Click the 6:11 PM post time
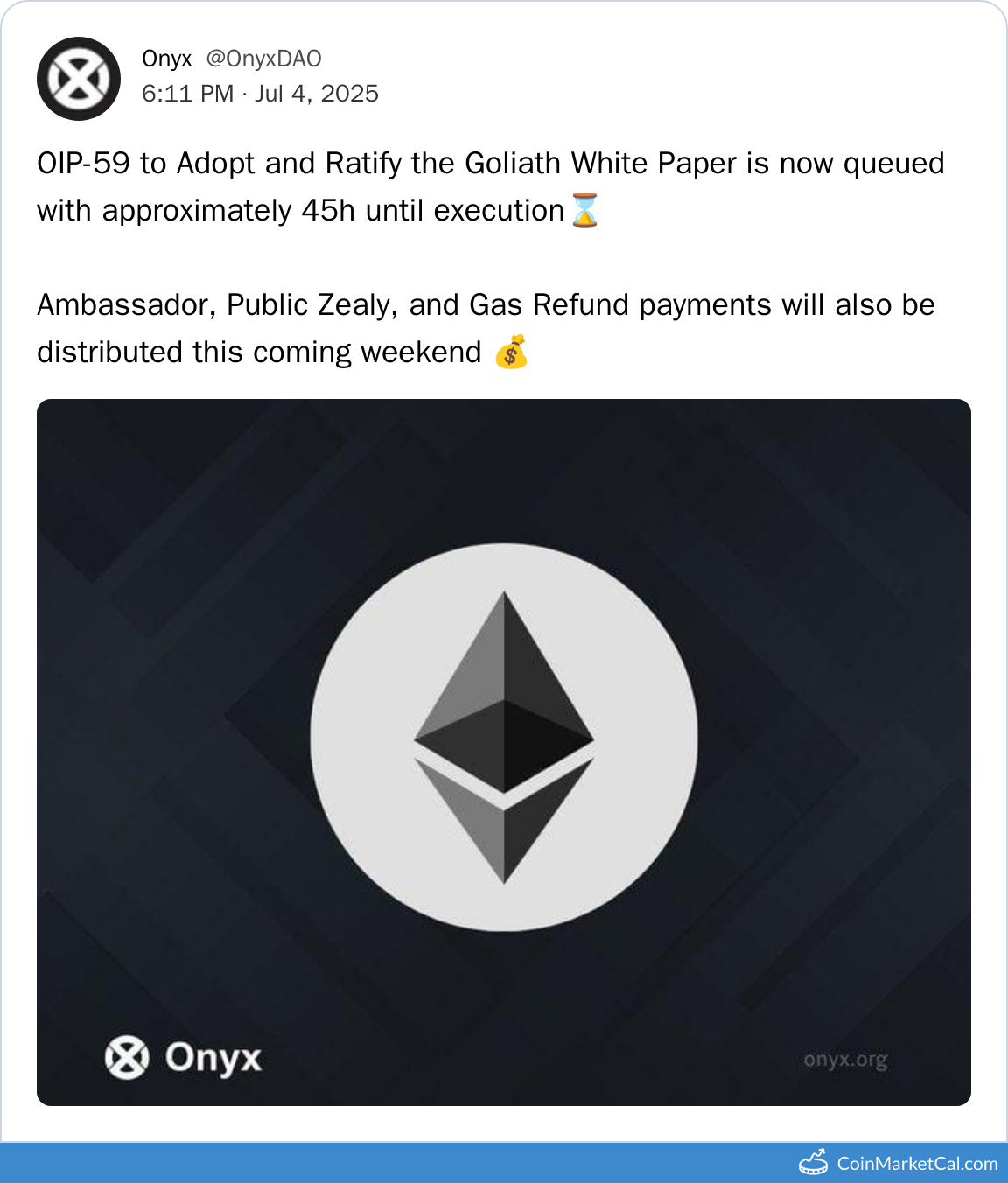The width and height of the screenshot is (1008, 1183). [x=187, y=94]
